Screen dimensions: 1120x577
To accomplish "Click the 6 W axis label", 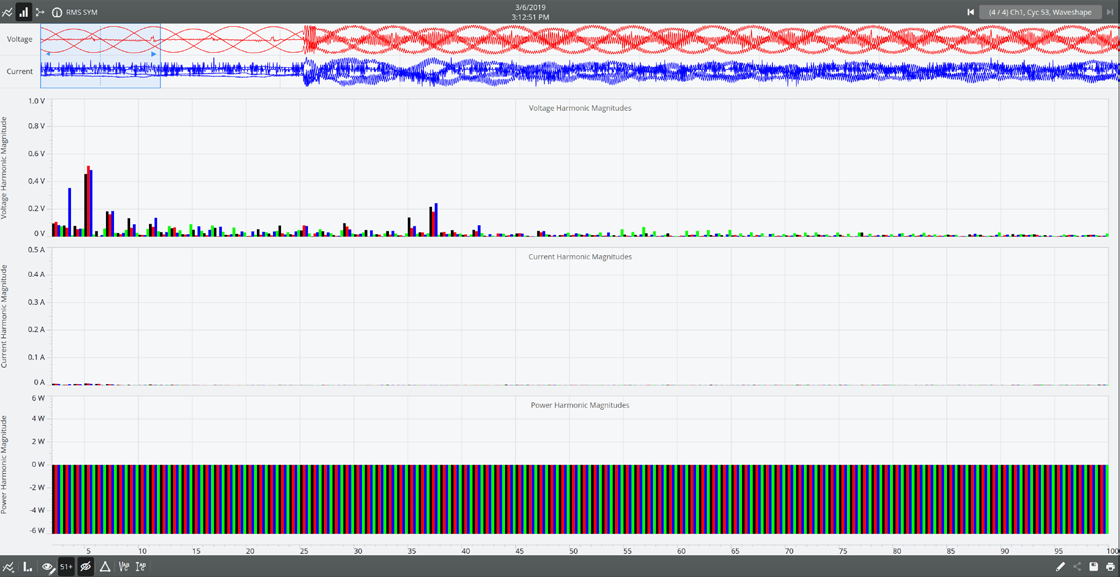I will coord(39,398).
